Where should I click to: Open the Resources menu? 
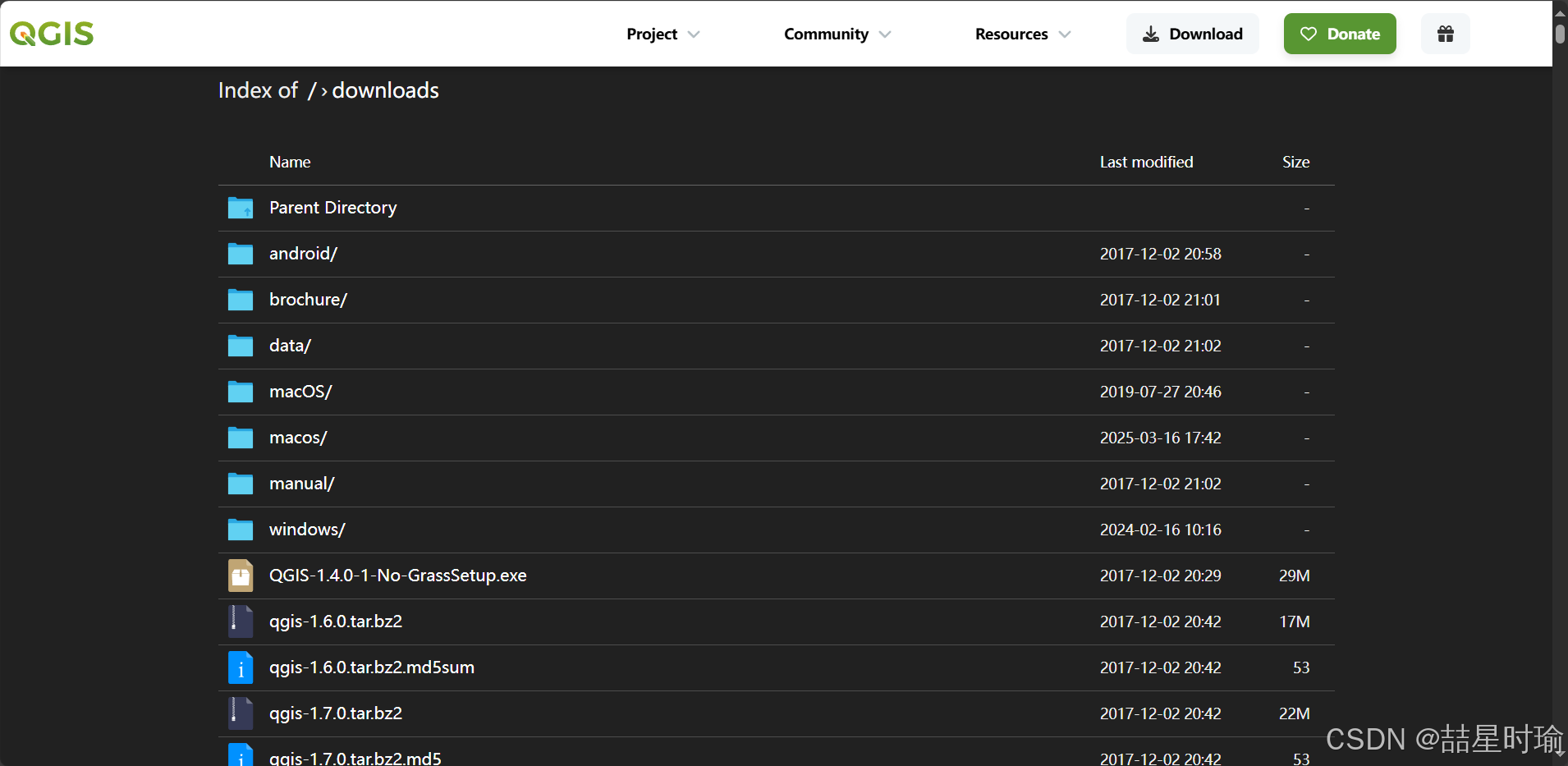pyautogui.click(x=1011, y=34)
